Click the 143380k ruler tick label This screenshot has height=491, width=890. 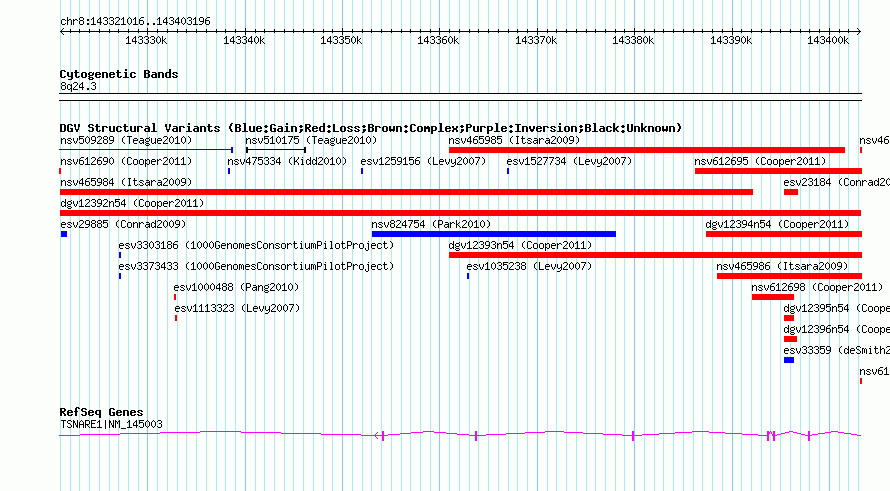[x=633, y=40]
